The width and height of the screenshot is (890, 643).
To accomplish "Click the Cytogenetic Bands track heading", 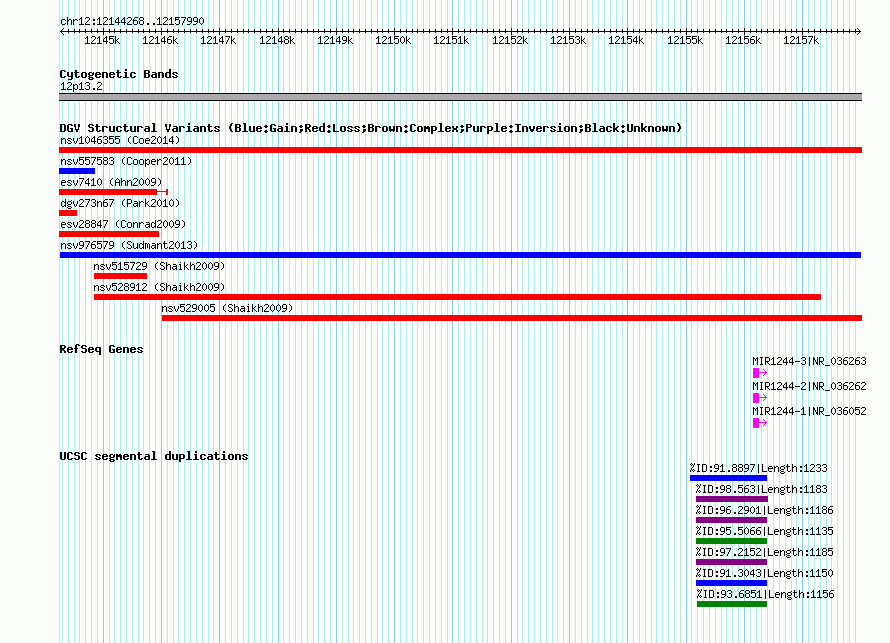I will coord(119,74).
